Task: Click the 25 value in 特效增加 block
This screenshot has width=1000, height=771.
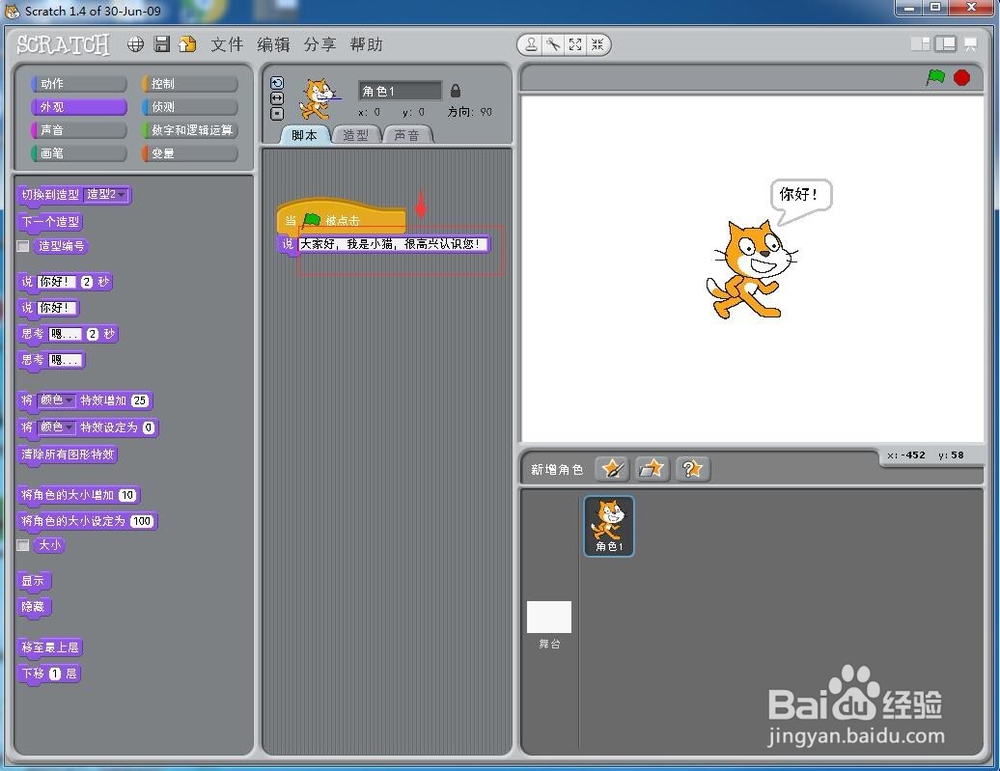Action: pos(140,400)
